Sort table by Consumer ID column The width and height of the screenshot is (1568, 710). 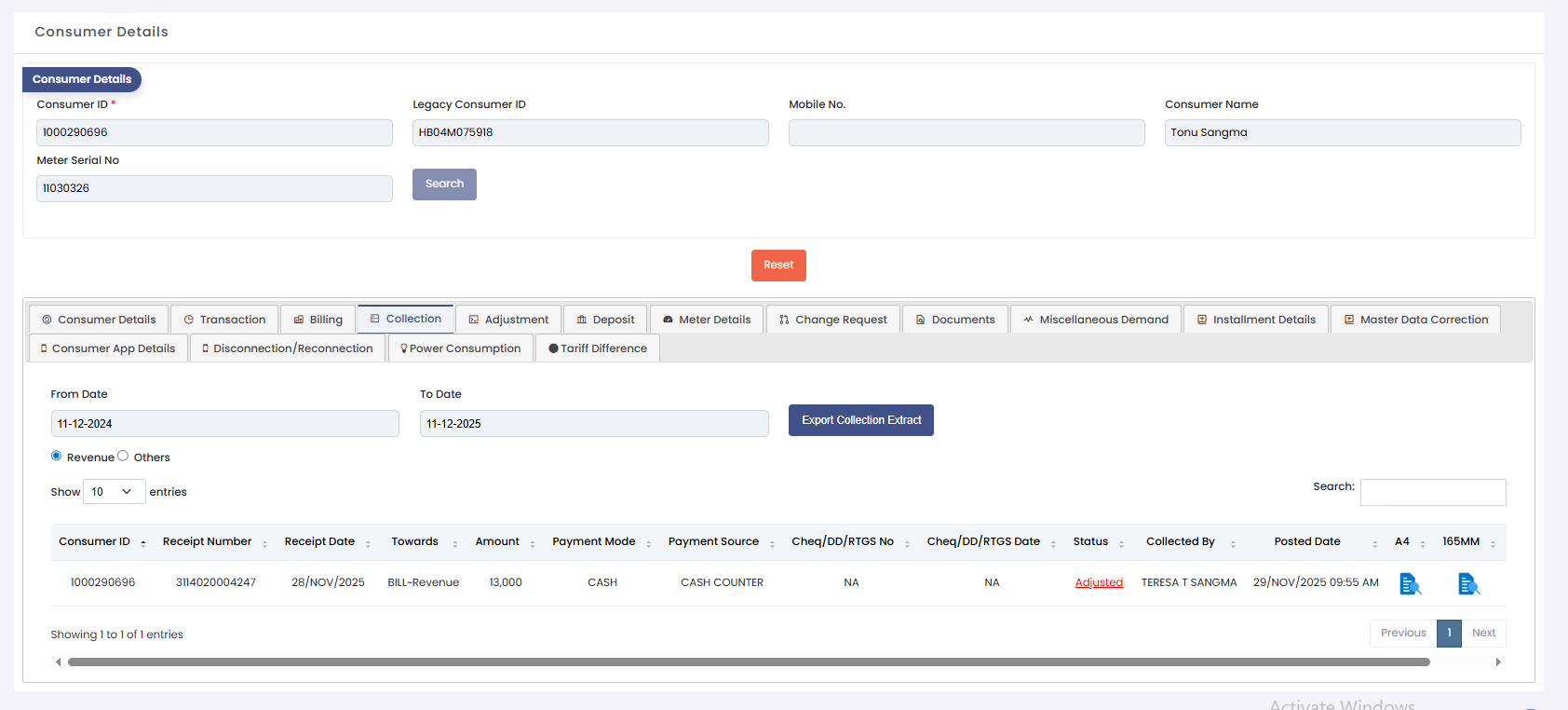[102, 541]
